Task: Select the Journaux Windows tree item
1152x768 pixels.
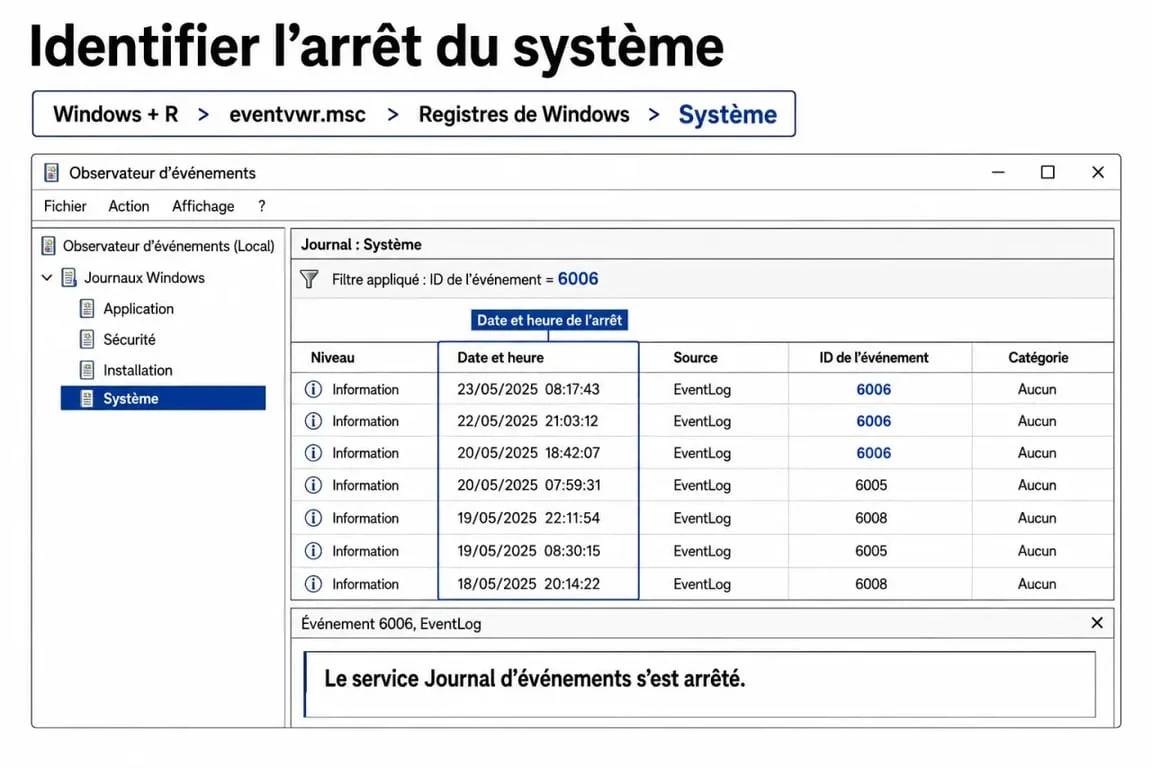Action: click(144, 278)
